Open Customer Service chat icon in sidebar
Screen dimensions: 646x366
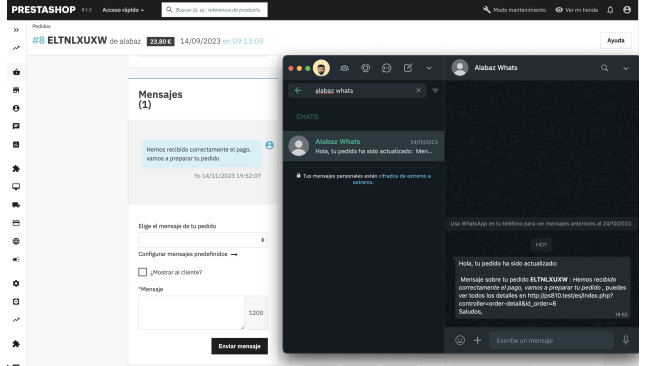pyautogui.click(x=16, y=126)
